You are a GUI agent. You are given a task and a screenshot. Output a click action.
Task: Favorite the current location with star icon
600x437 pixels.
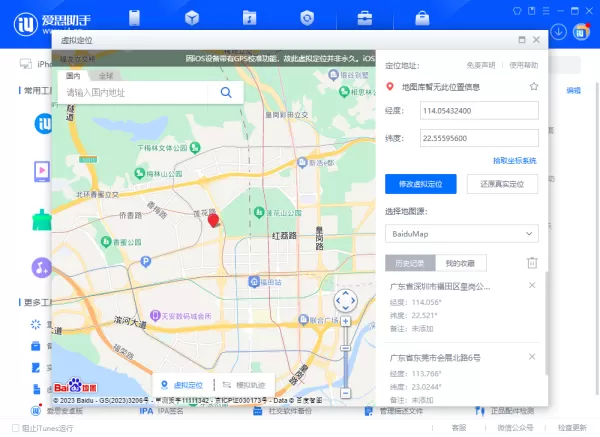534,86
